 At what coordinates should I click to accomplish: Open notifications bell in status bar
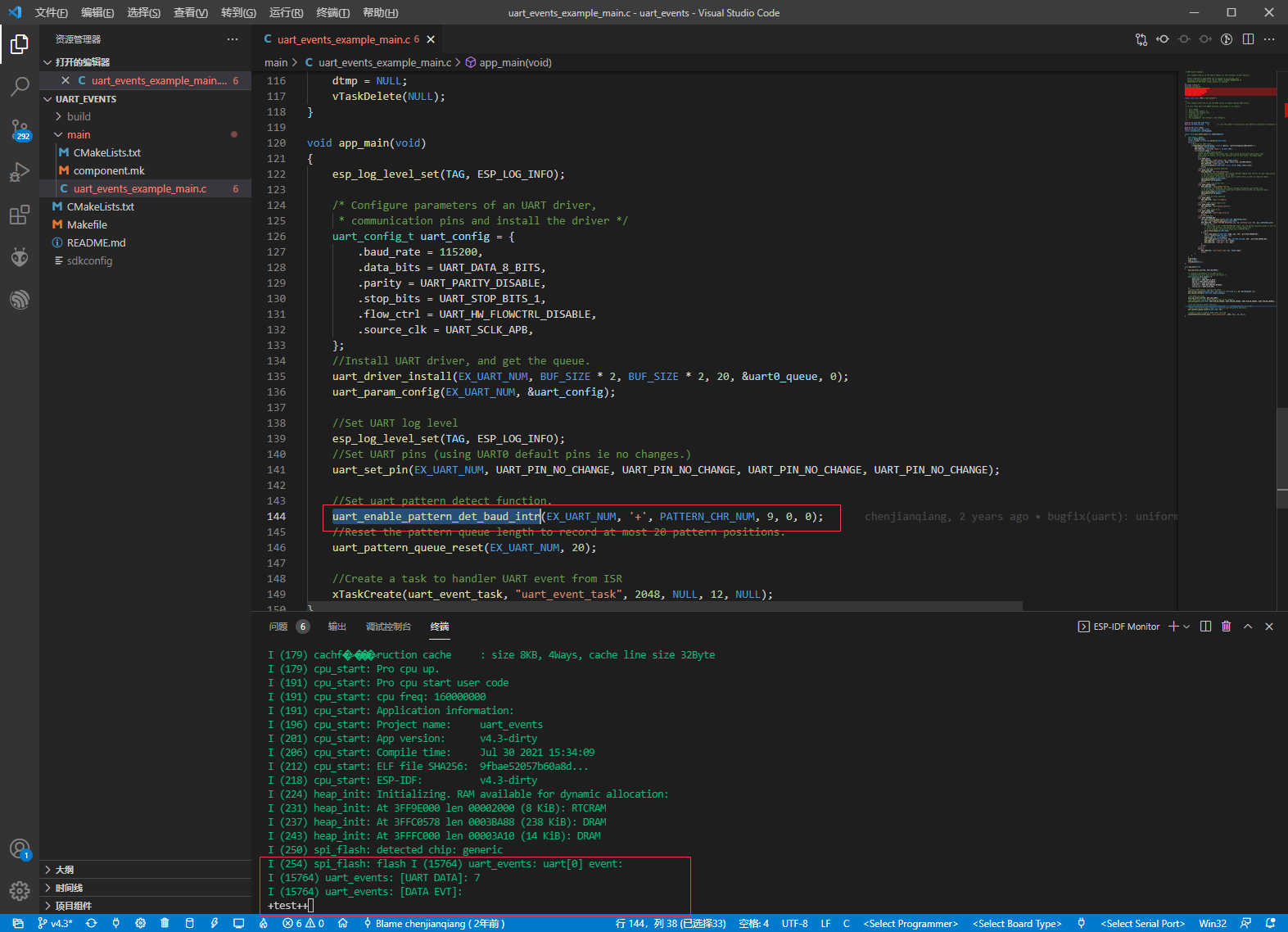(1270, 923)
